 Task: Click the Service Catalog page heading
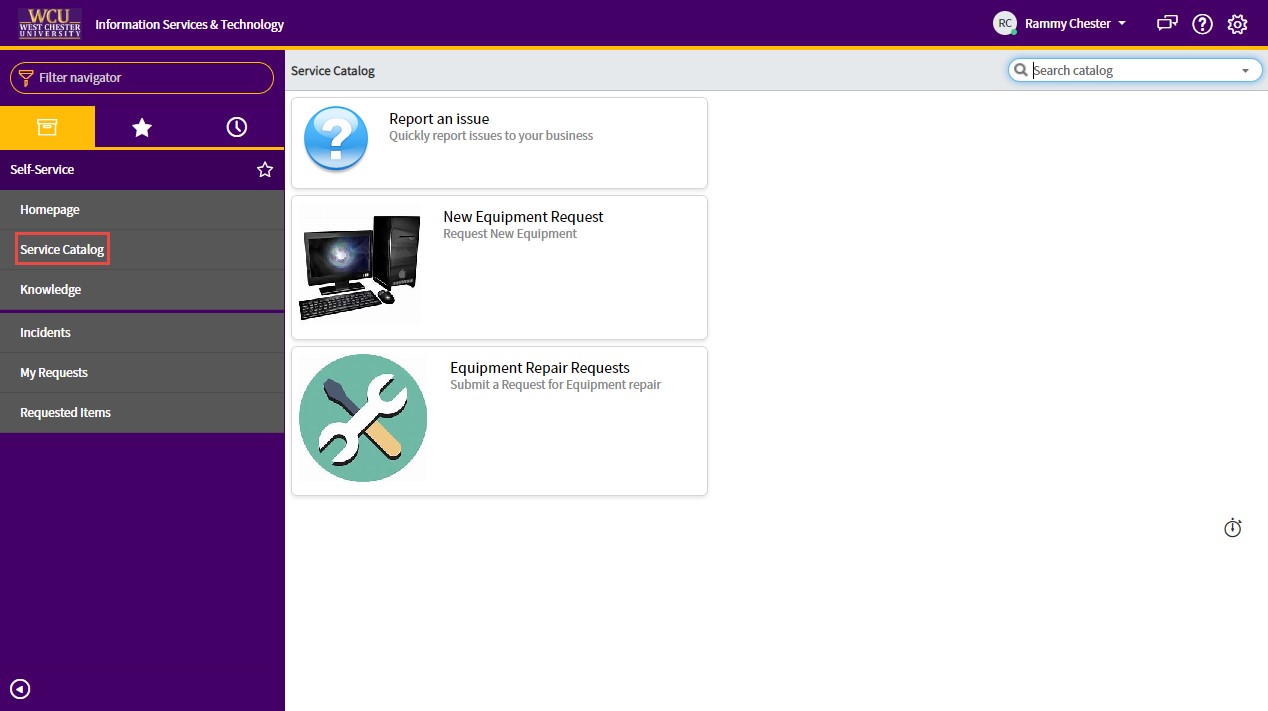point(333,71)
